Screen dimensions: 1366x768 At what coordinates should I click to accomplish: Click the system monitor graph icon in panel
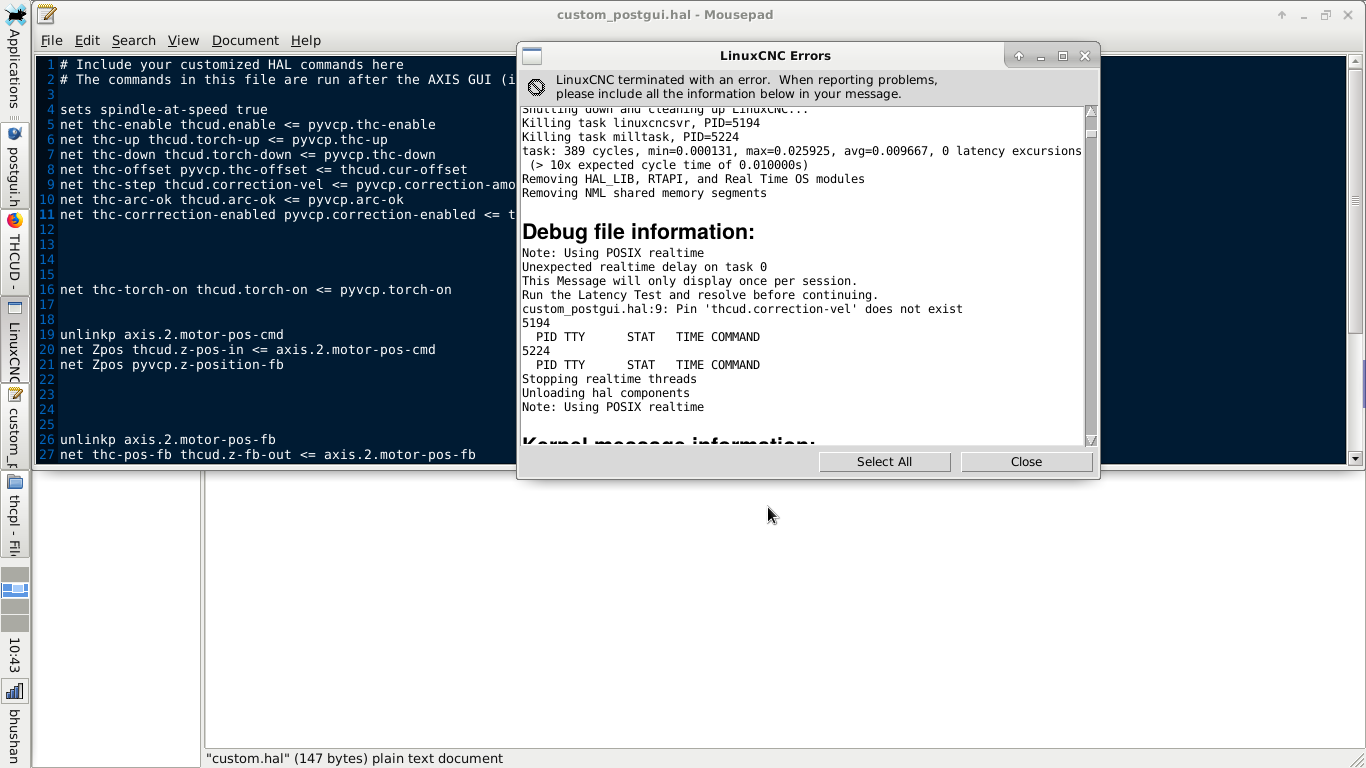(15, 691)
